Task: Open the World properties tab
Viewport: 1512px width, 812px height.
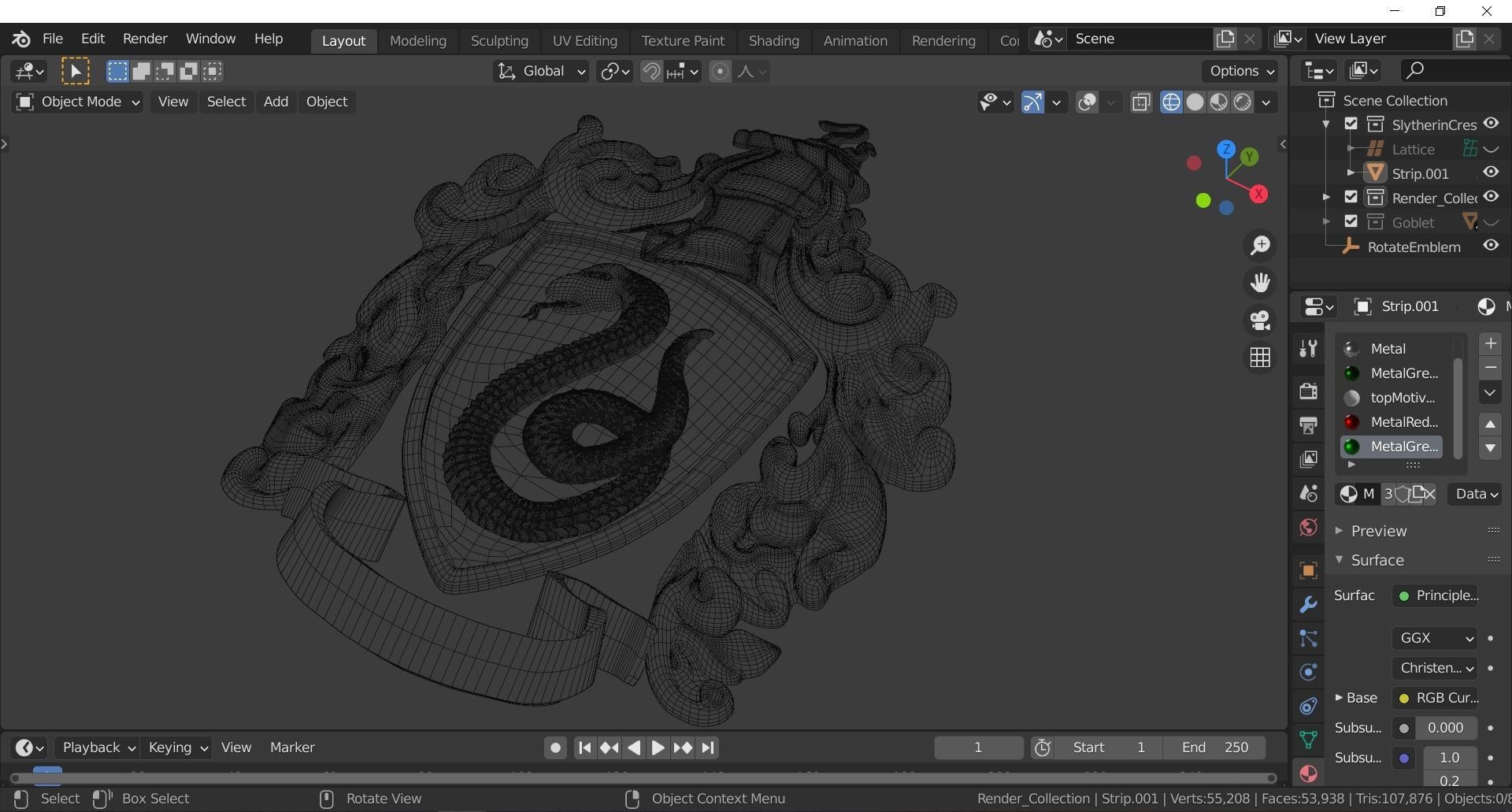Action: (x=1308, y=528)
